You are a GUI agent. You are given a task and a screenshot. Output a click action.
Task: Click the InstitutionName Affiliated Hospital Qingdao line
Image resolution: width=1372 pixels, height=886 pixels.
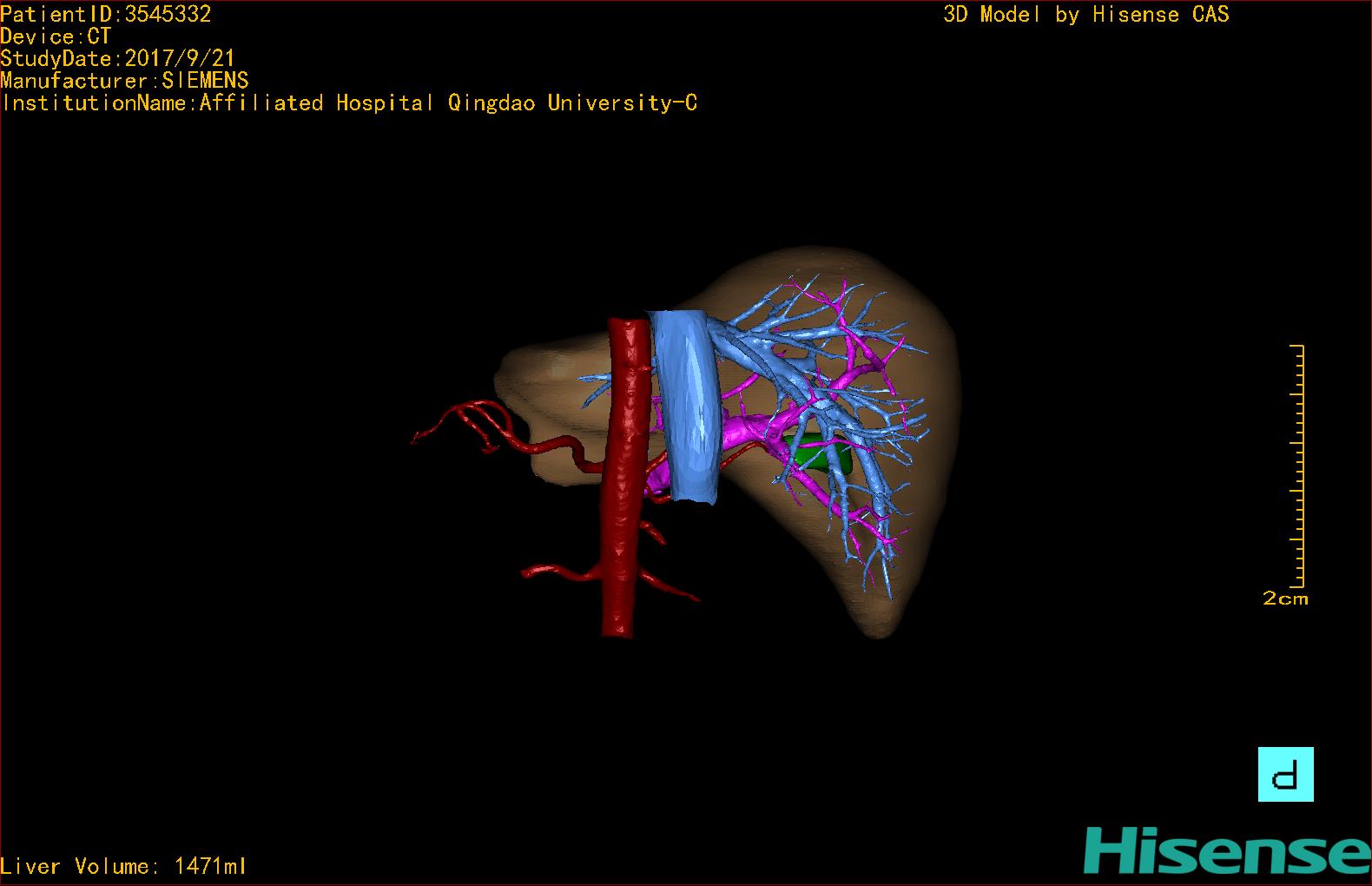(349, 102)
